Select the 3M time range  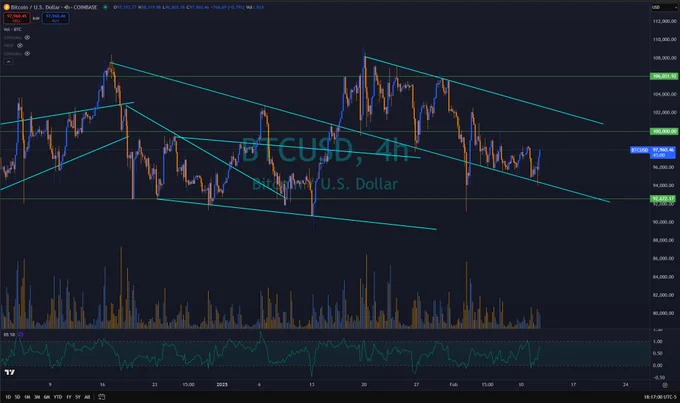[x=37, y=397]
